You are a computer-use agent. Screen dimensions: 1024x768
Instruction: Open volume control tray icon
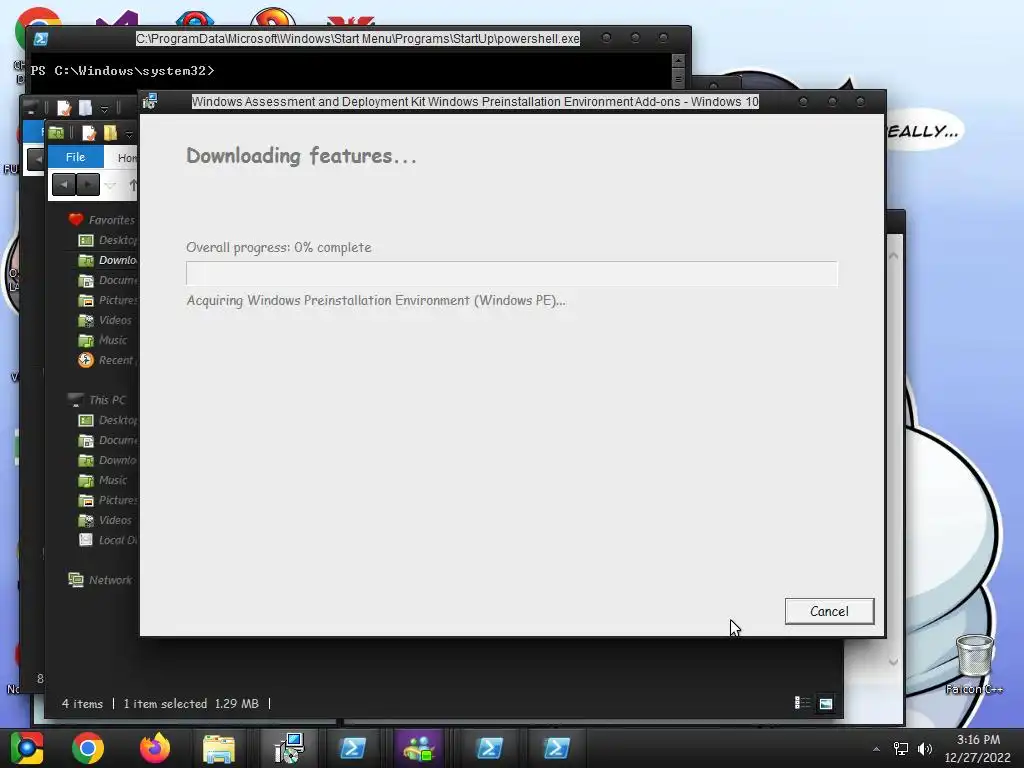tap(924, 748)
